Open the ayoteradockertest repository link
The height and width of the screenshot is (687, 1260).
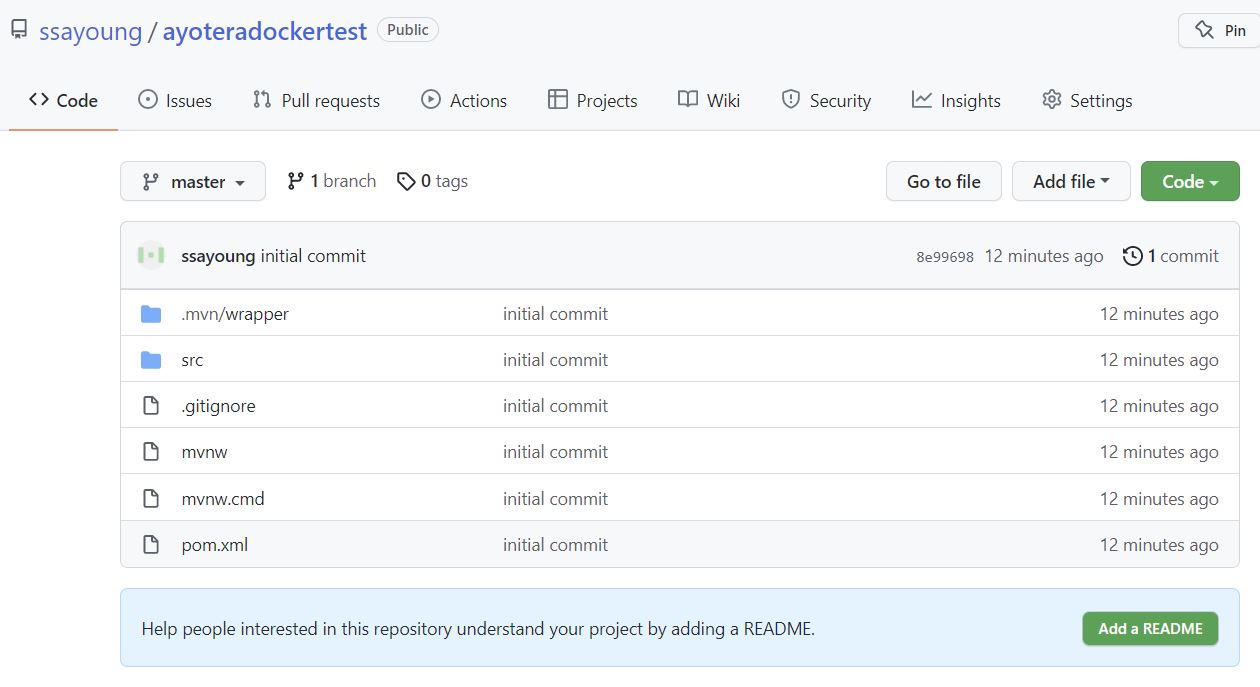[x=265, y=31]
